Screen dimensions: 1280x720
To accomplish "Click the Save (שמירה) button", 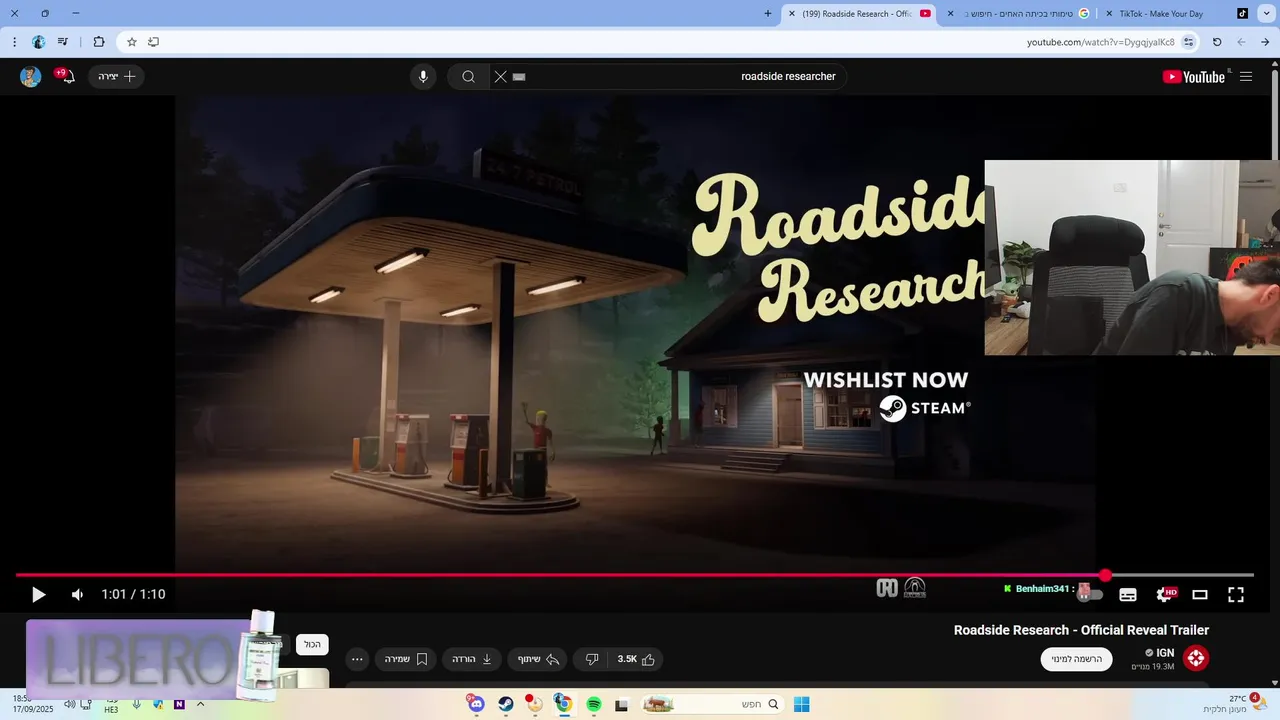I will click(x=406, y=659).
